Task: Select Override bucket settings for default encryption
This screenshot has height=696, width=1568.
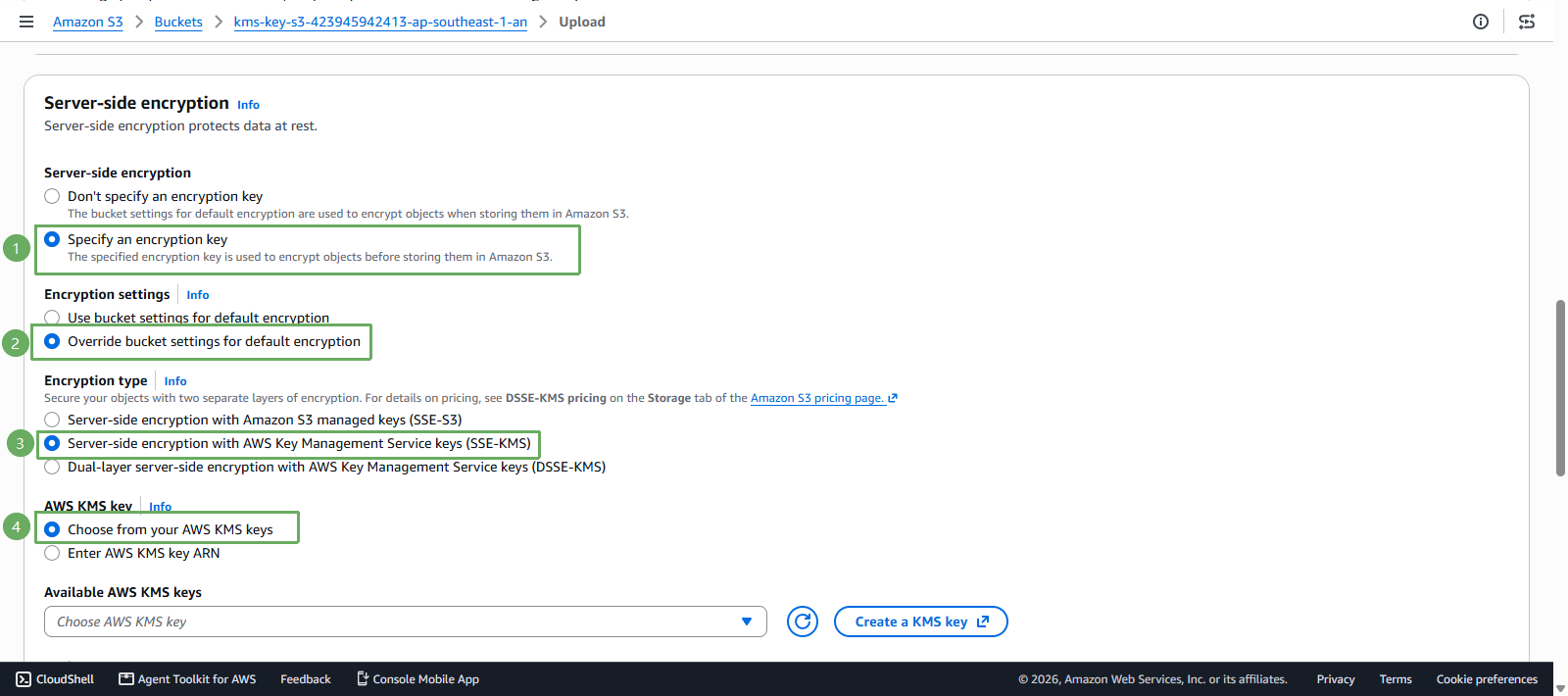Action: point(52,341)
